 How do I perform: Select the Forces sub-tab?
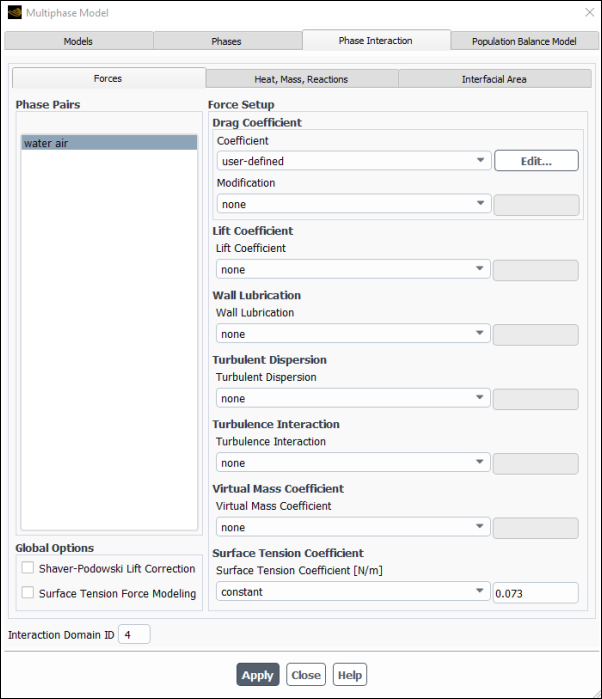[108, 78]
